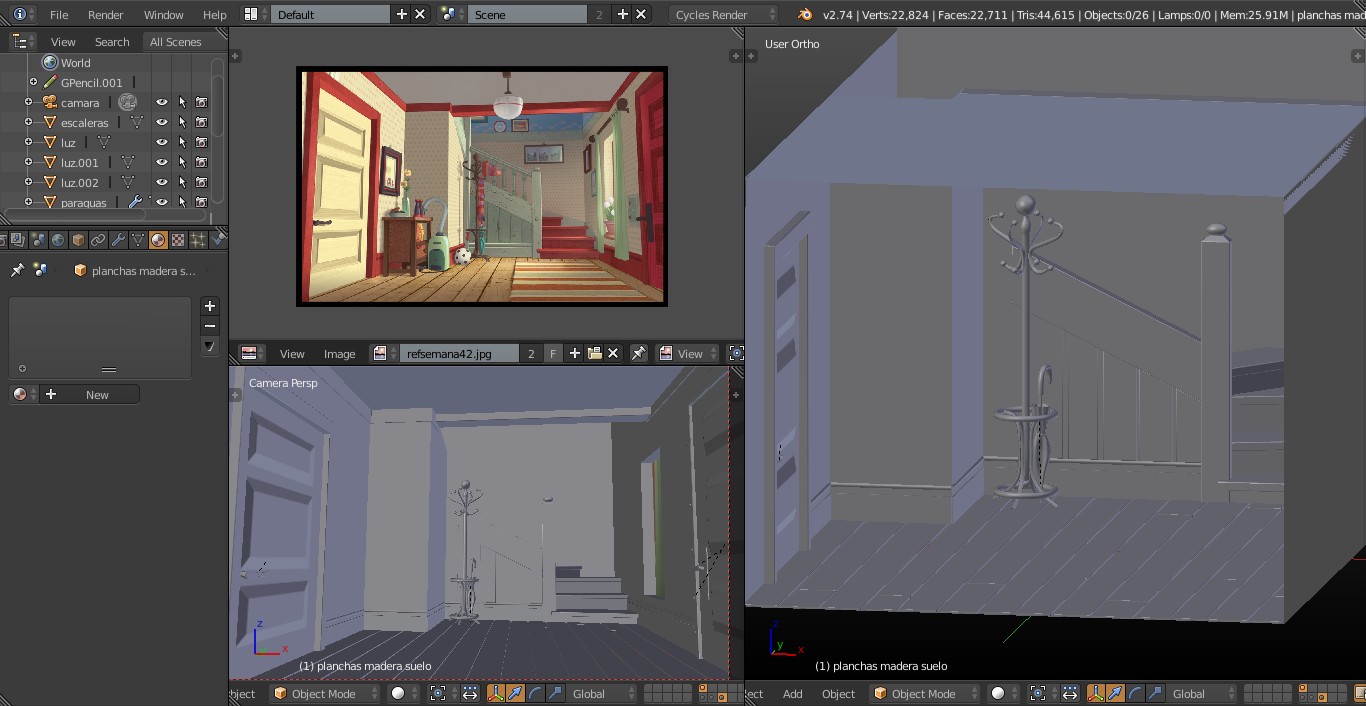
Task: Delete the current Scene with X icon
Action: point(641,14)
